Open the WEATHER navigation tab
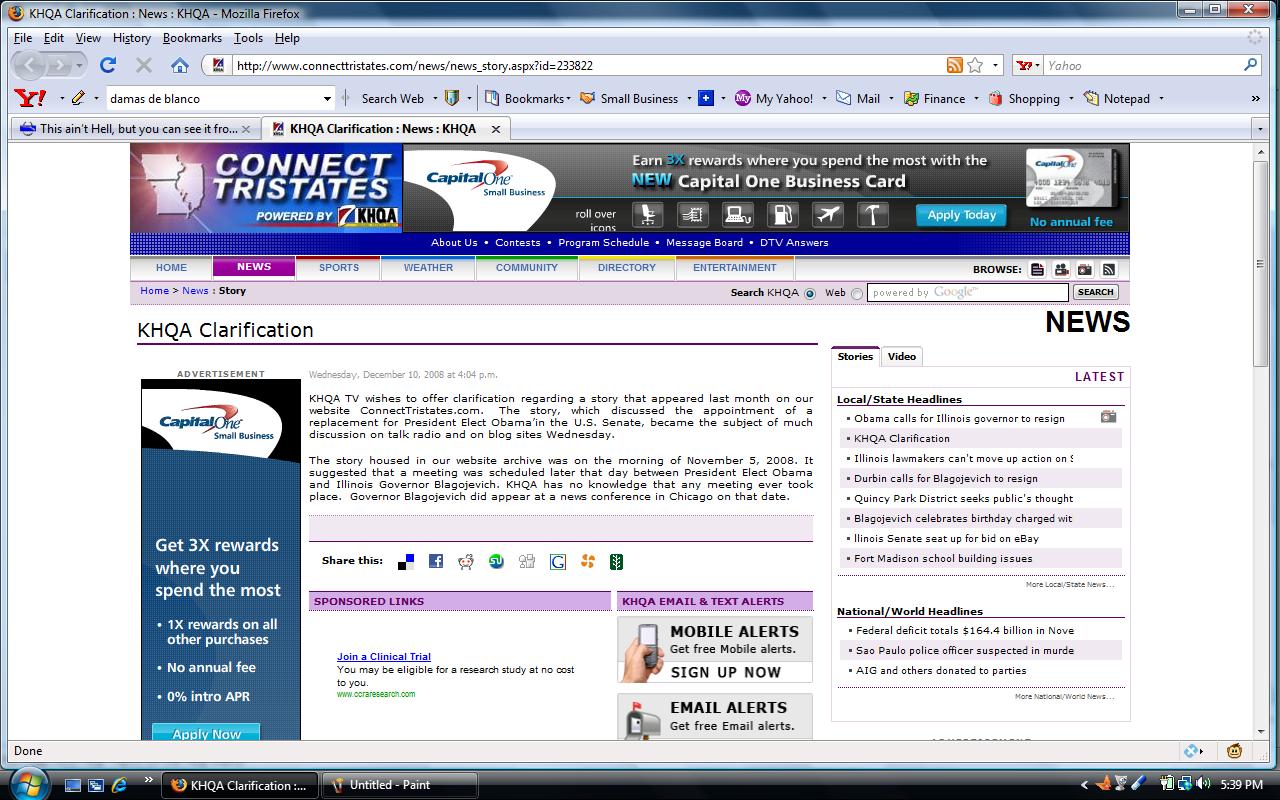The image size is (1280, 800). (428, 268)
